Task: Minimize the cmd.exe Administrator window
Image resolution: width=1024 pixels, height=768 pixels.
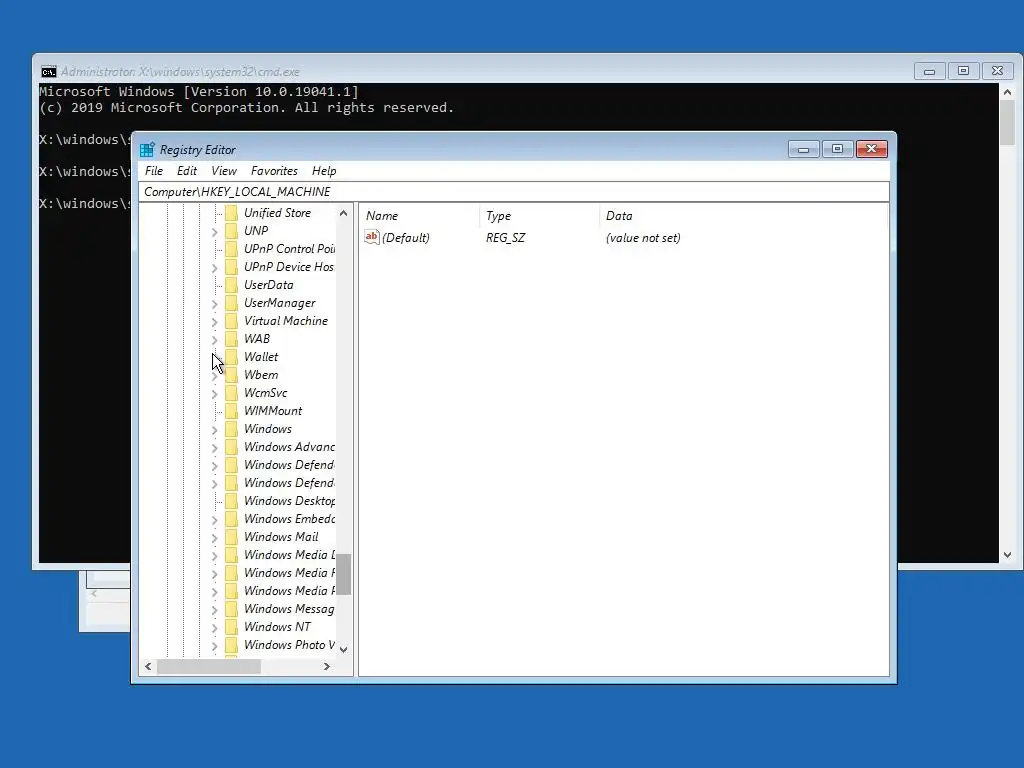Action: [929, 71]
